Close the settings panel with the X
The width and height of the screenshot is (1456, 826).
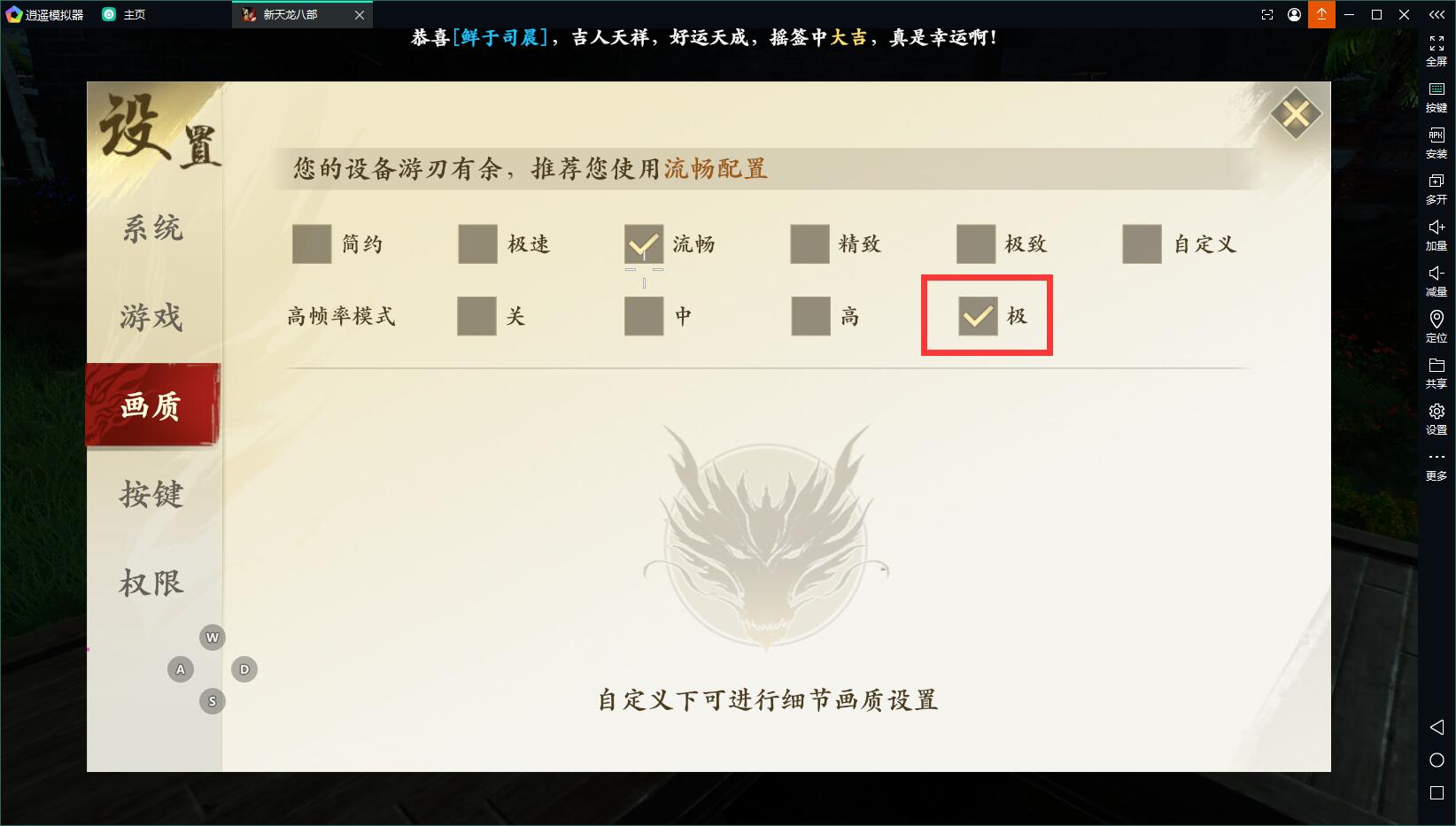click(x=1296, y=114)
